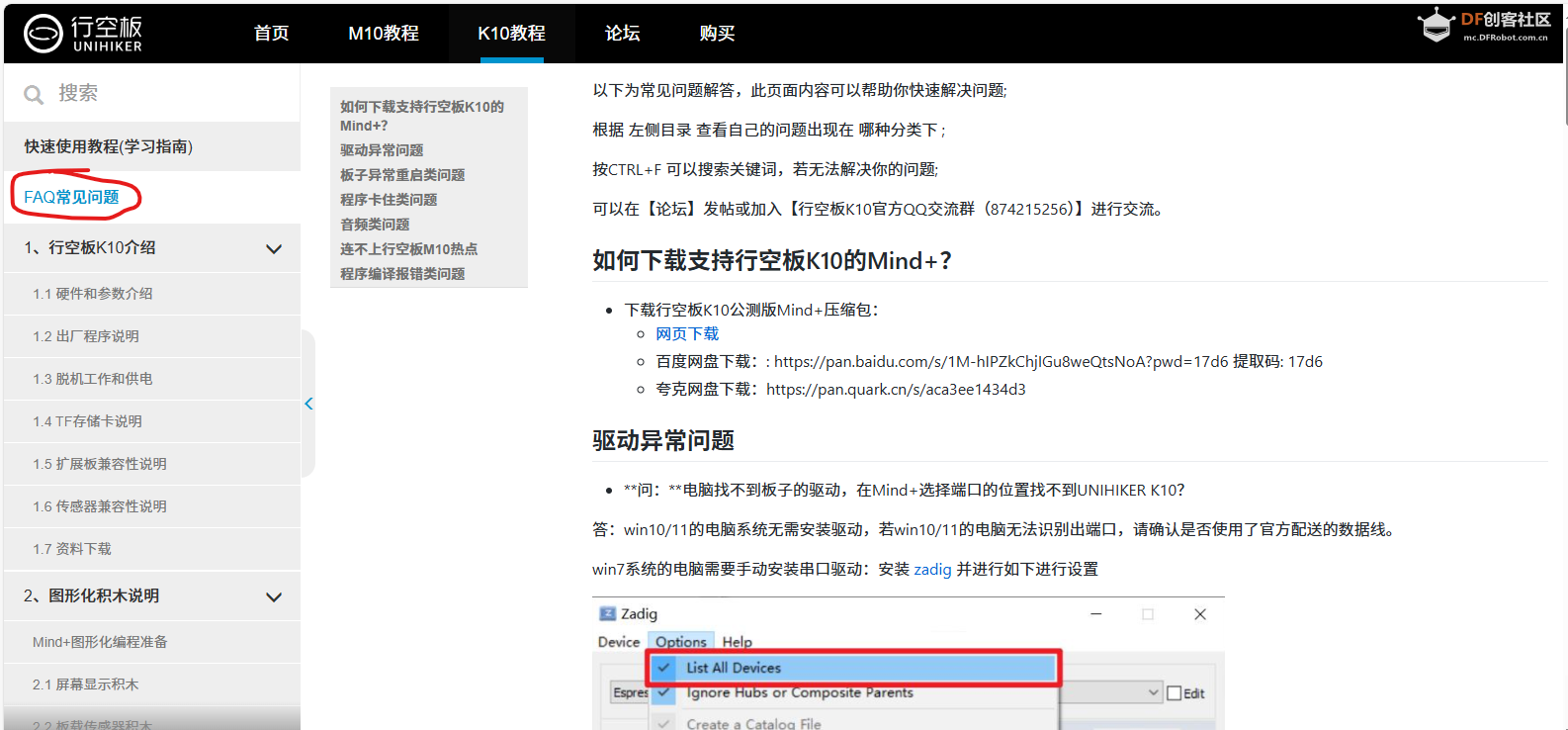Click the 搜索 search field

tap(152, 93)
